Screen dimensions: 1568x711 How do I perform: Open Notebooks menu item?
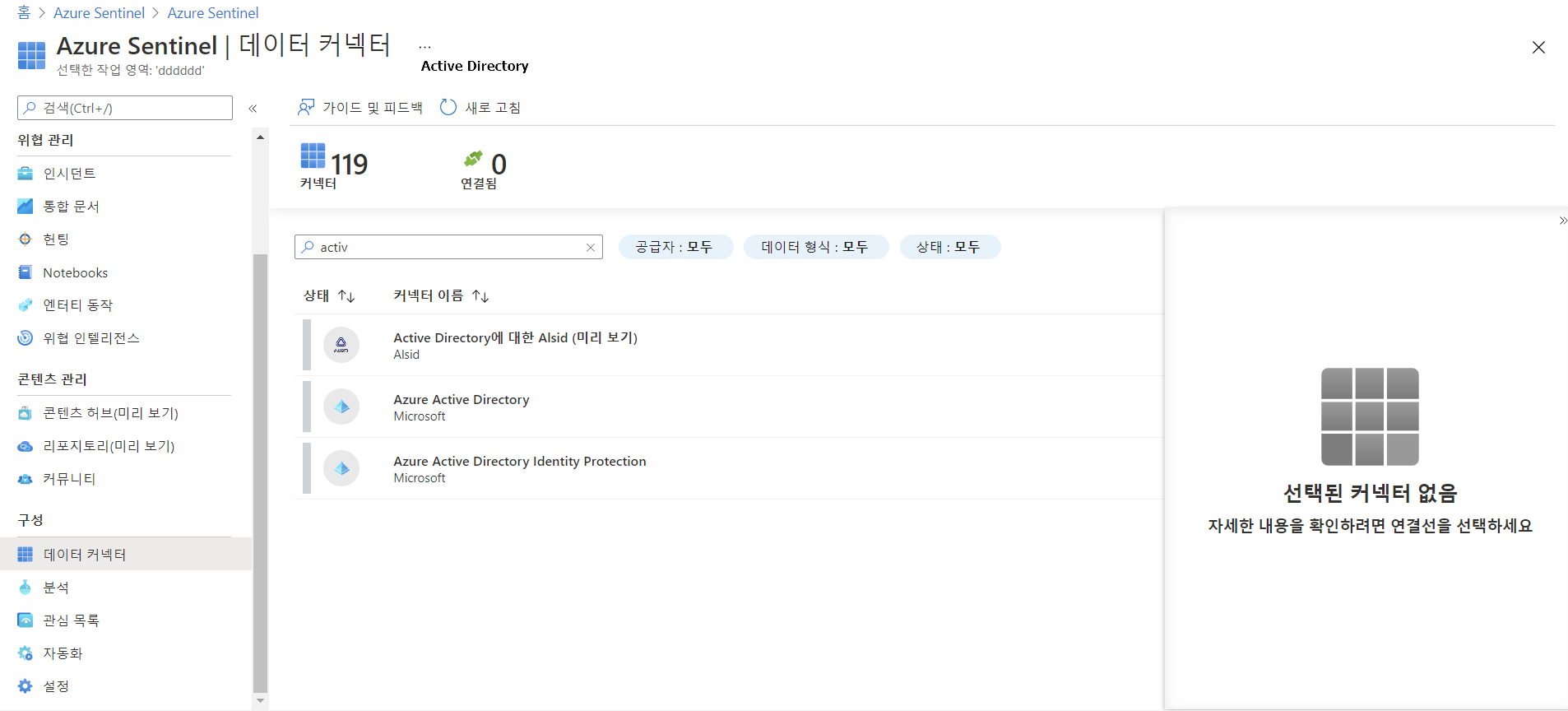pyautogui.click(x=76, y=272)
